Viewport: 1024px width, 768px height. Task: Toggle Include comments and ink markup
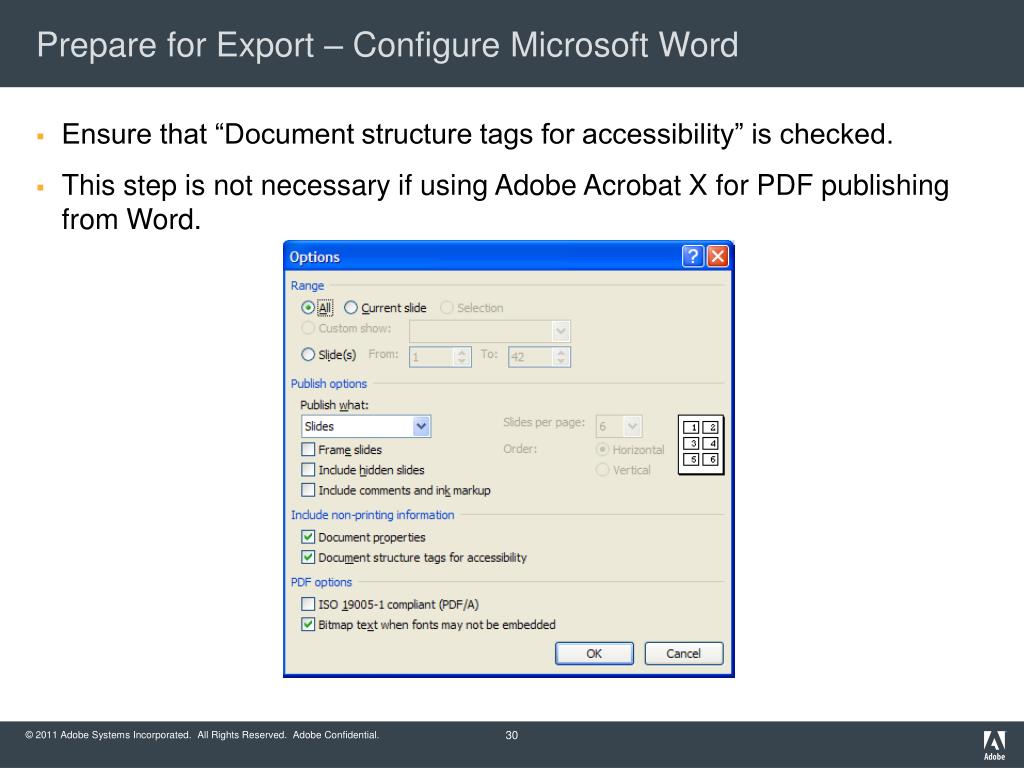pos(308,490)
